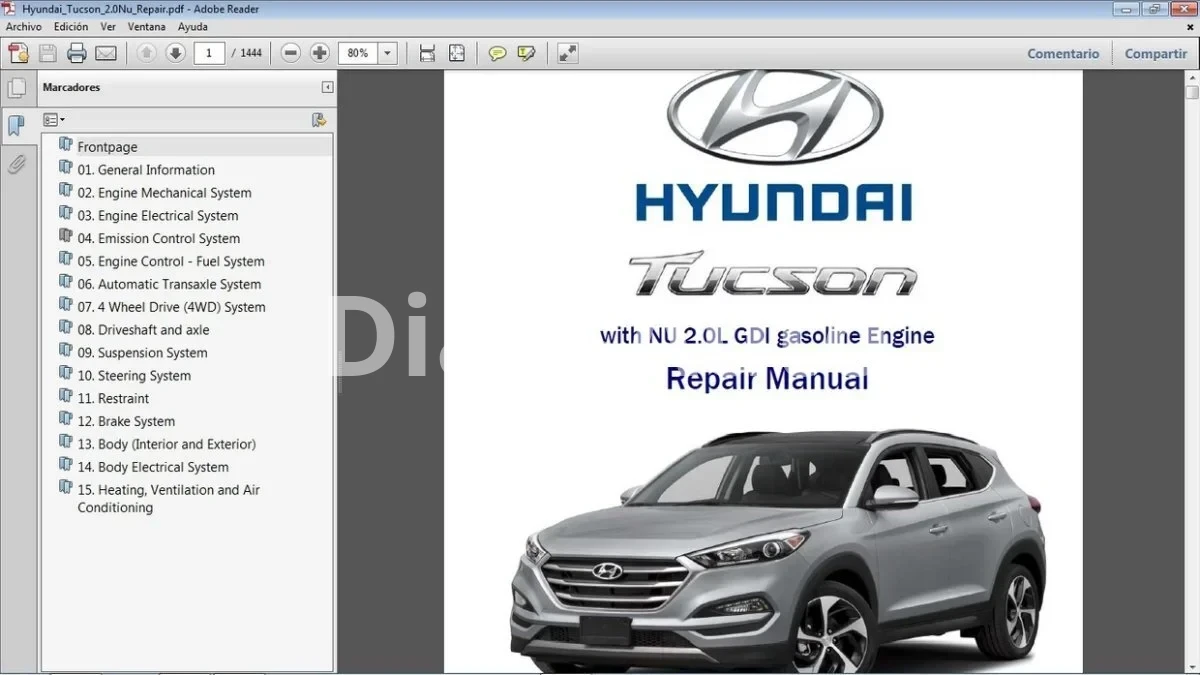This screenshot has height=675, width=1200.
Task: Click the 'Repair Manual' heading on page
Action: [x=767, y=379]
